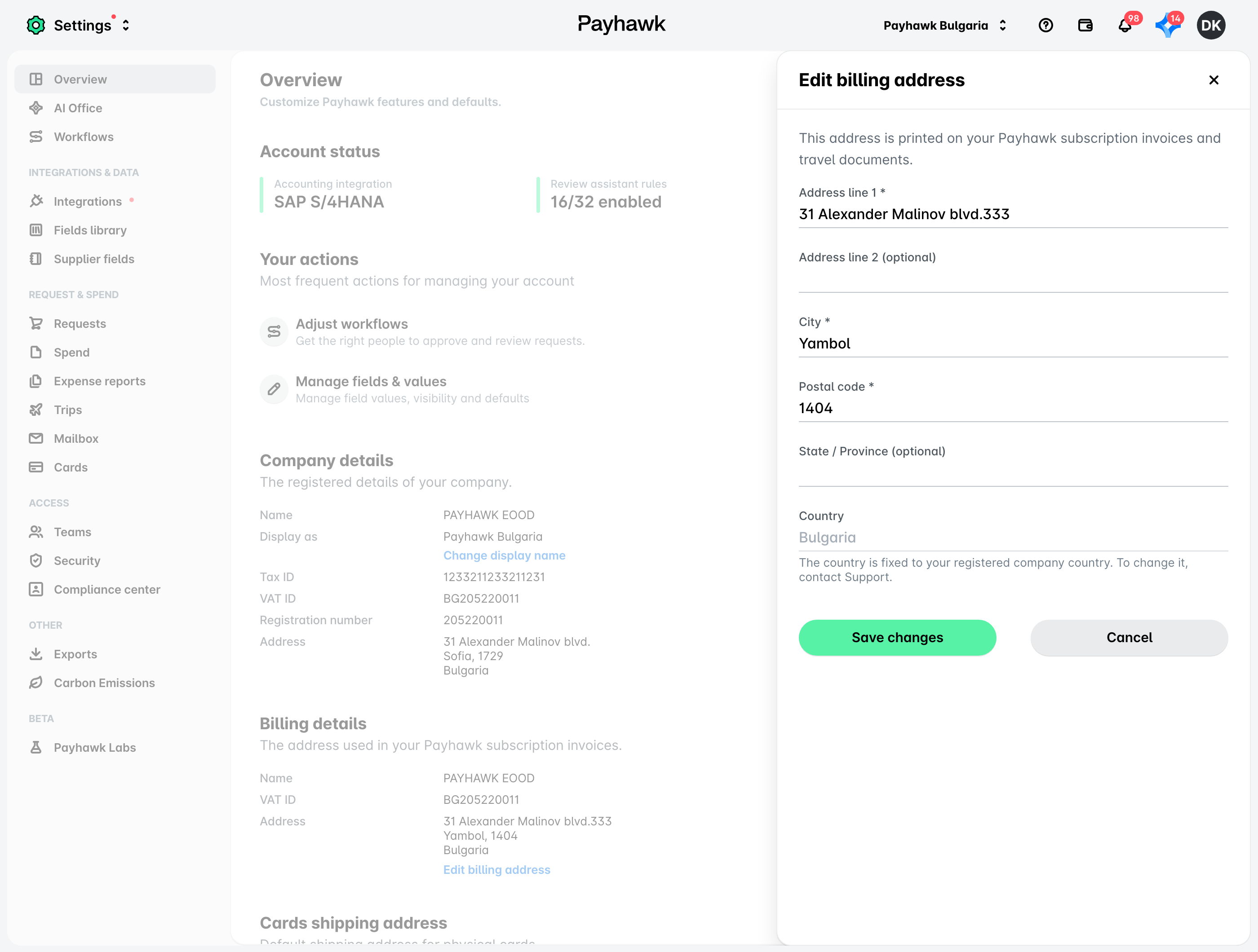Click Adjust workflows action title
The image size is (1258, 952).
(351, 324)
